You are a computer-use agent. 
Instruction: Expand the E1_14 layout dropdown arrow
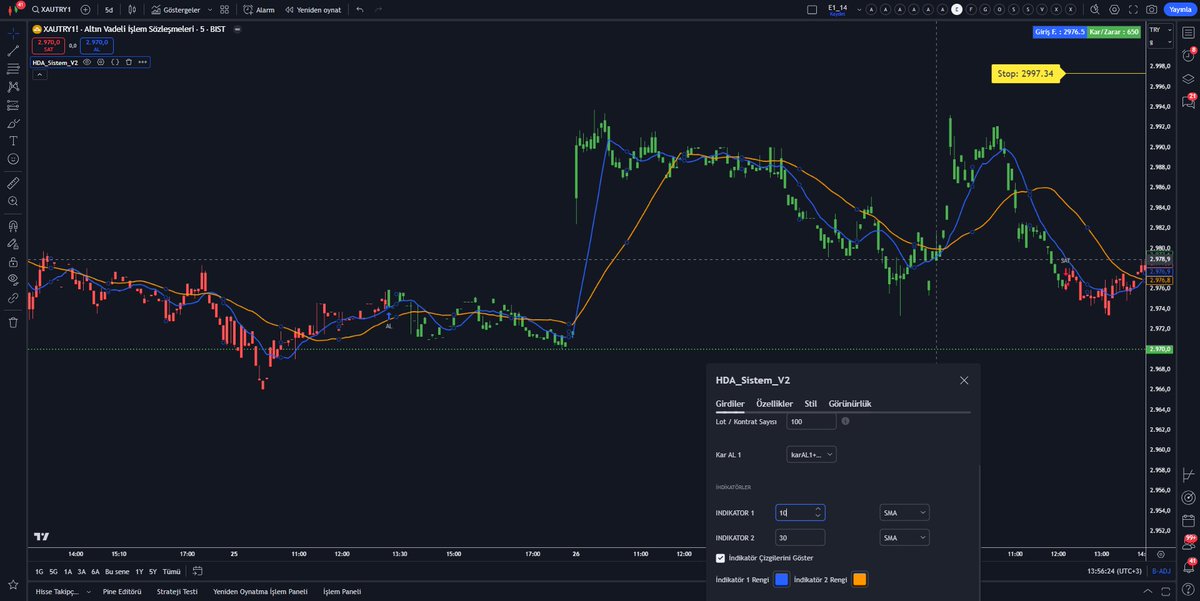pos(857,9)
